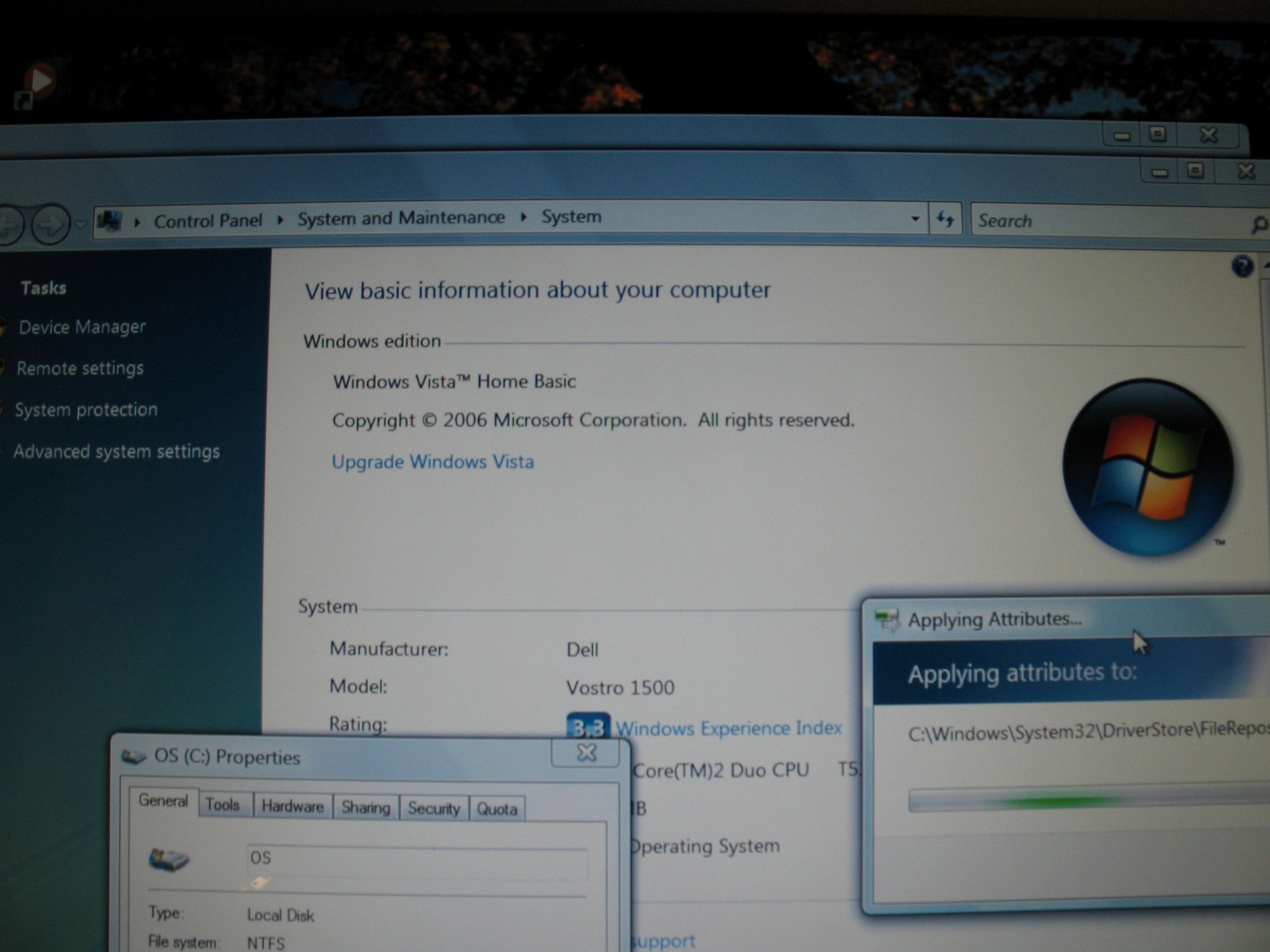This screenshot has width=1270, height=952.
Task: Click Local Disk type value
Action: 281,915
